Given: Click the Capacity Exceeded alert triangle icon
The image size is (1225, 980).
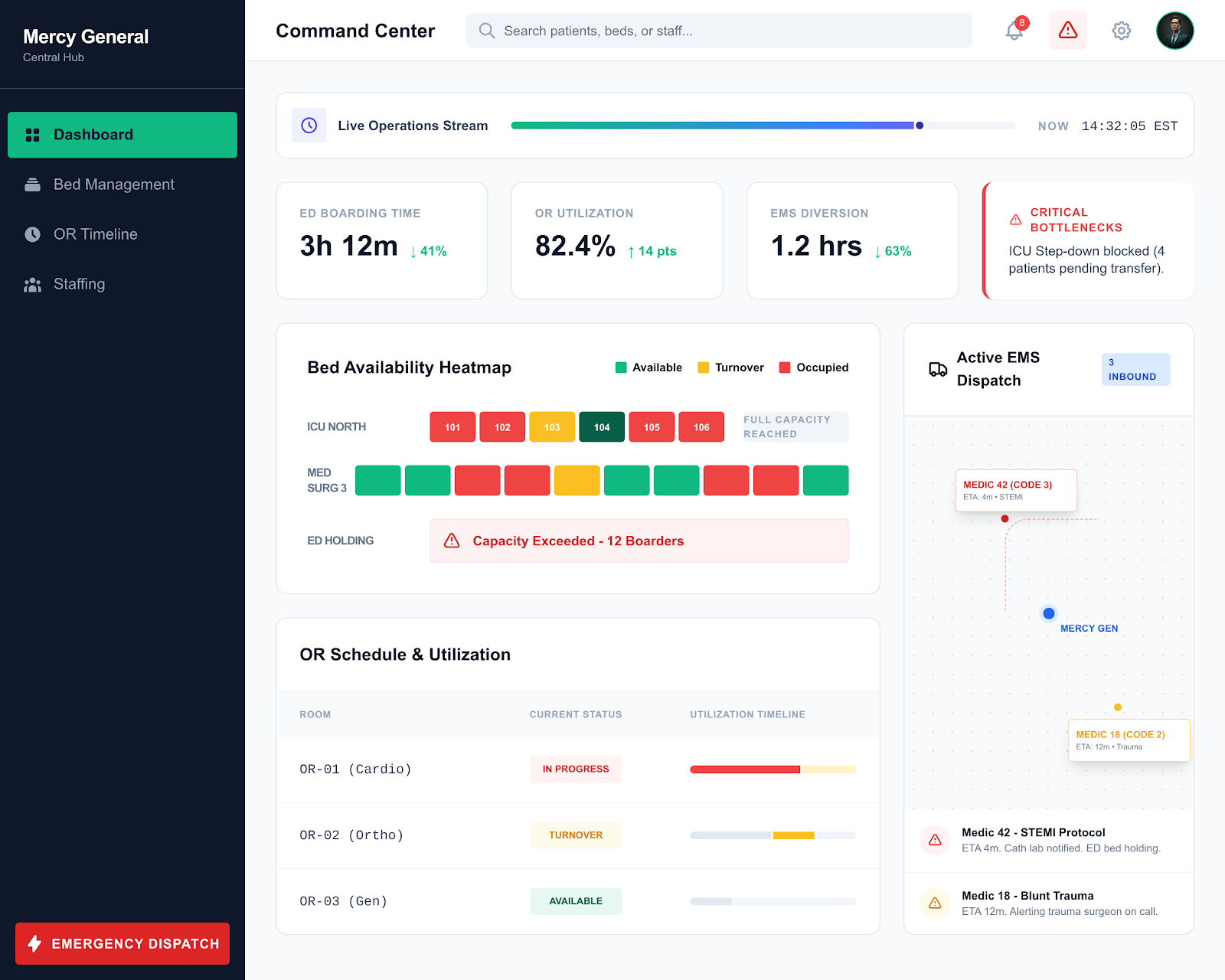Looking at the screenshot, I should point(452,541).
